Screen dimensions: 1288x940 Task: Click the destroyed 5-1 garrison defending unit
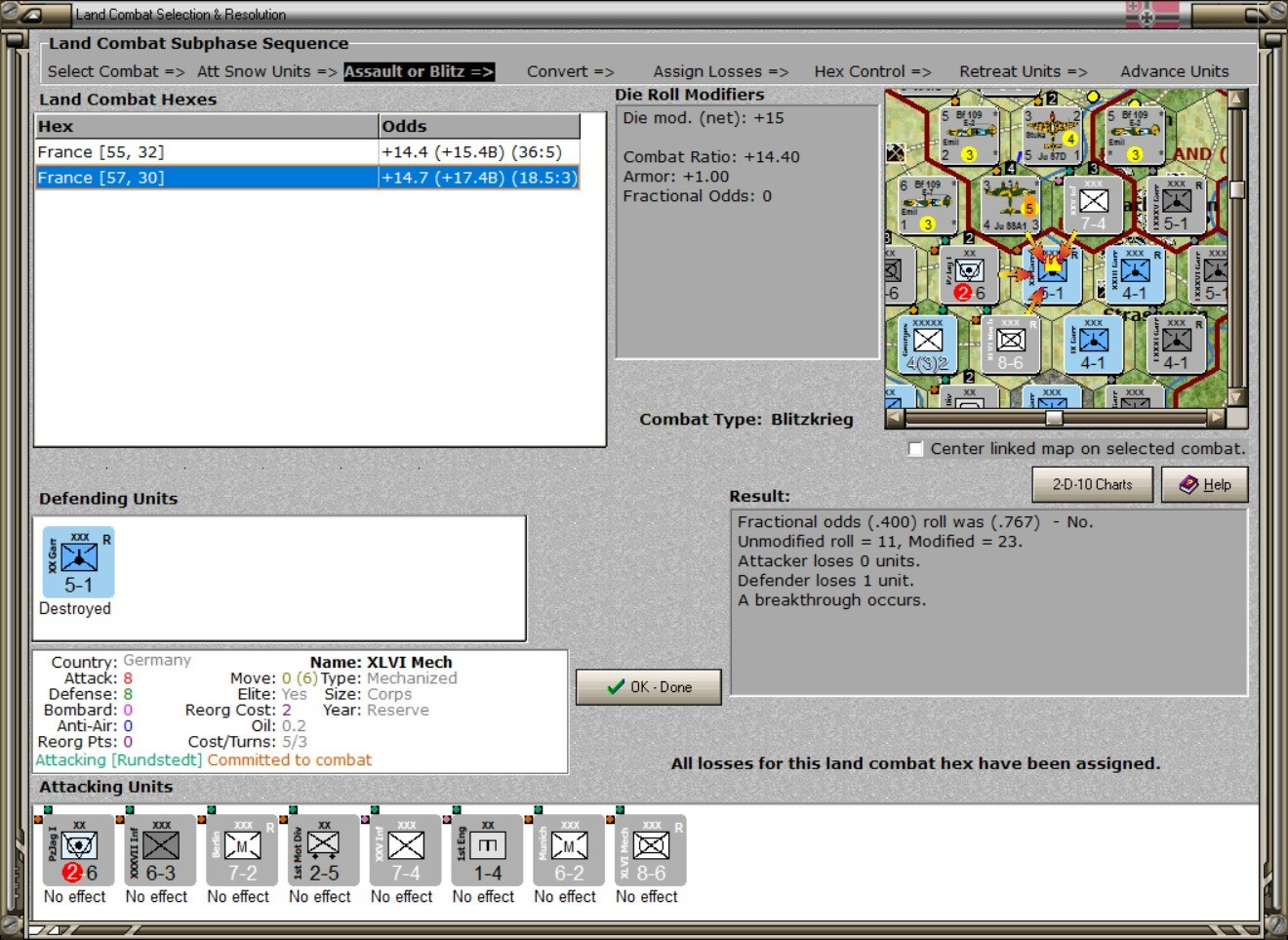point(79,562)
